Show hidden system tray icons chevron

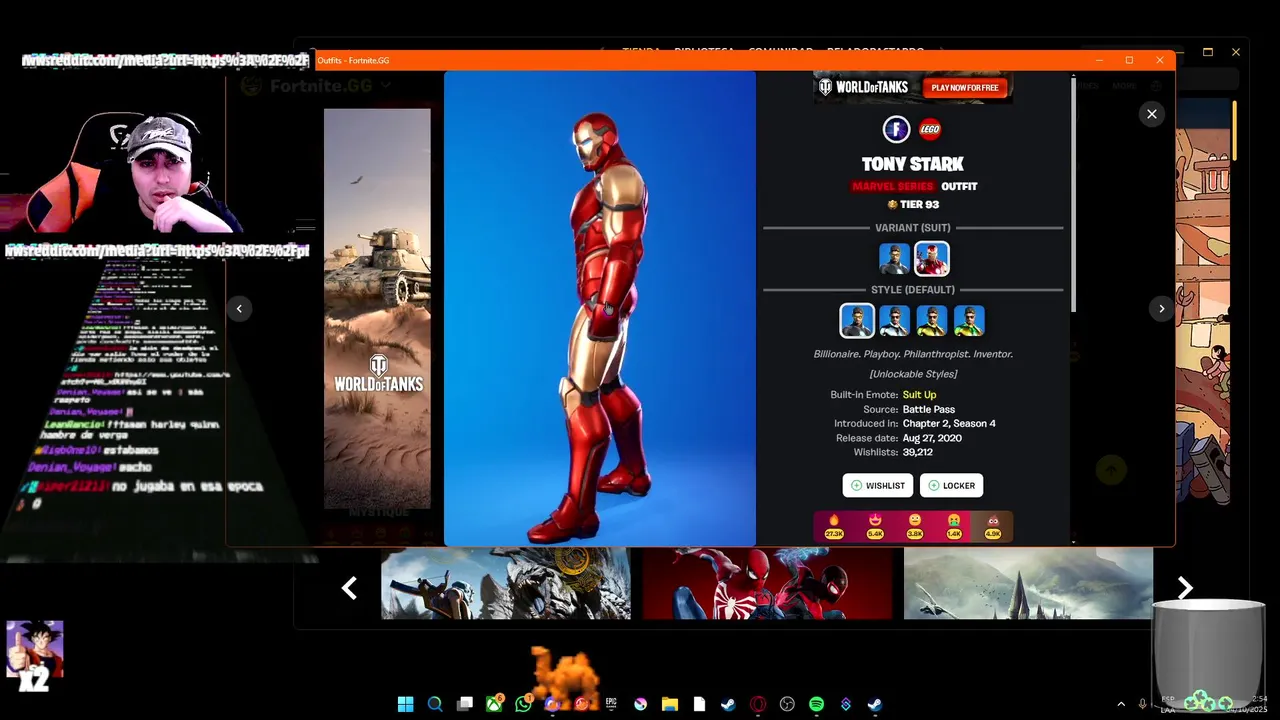click(1120, 704)
